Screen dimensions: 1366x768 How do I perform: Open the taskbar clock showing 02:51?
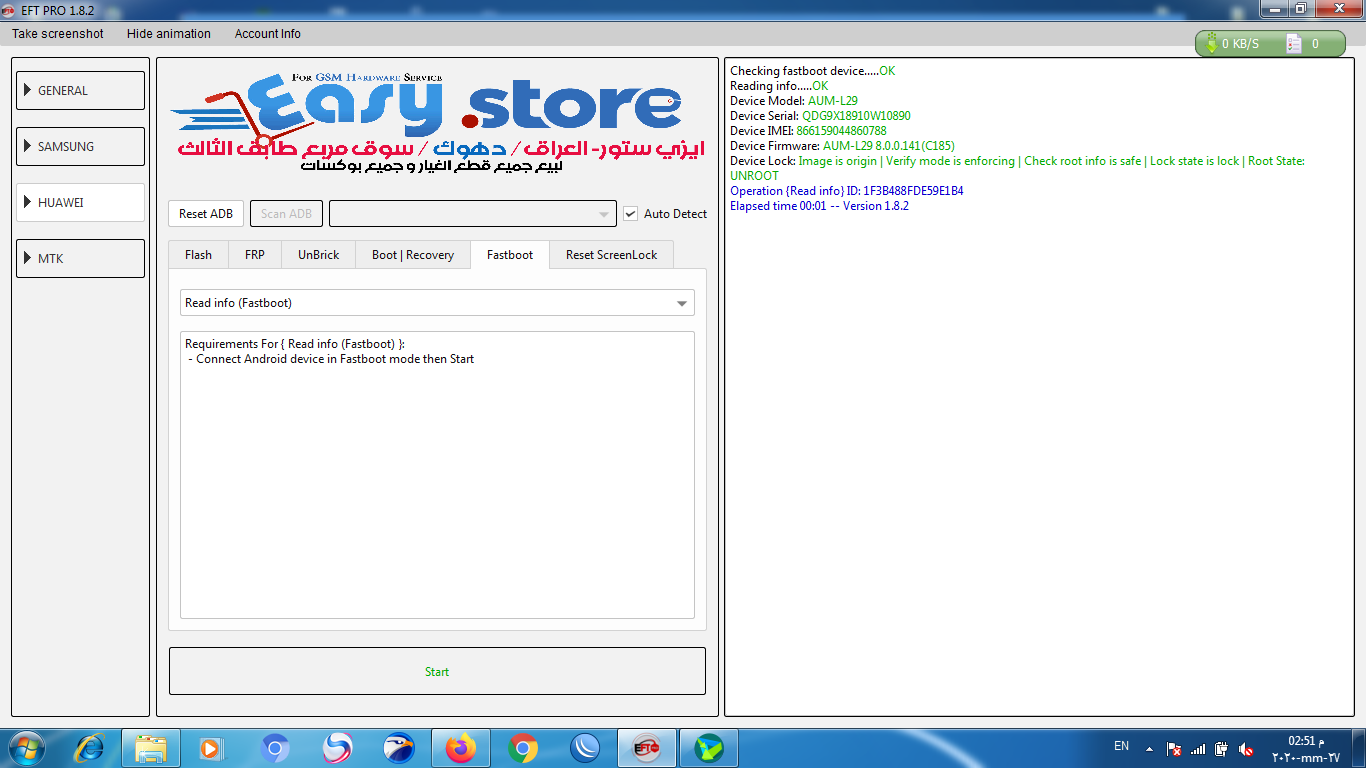(1306, 749)
